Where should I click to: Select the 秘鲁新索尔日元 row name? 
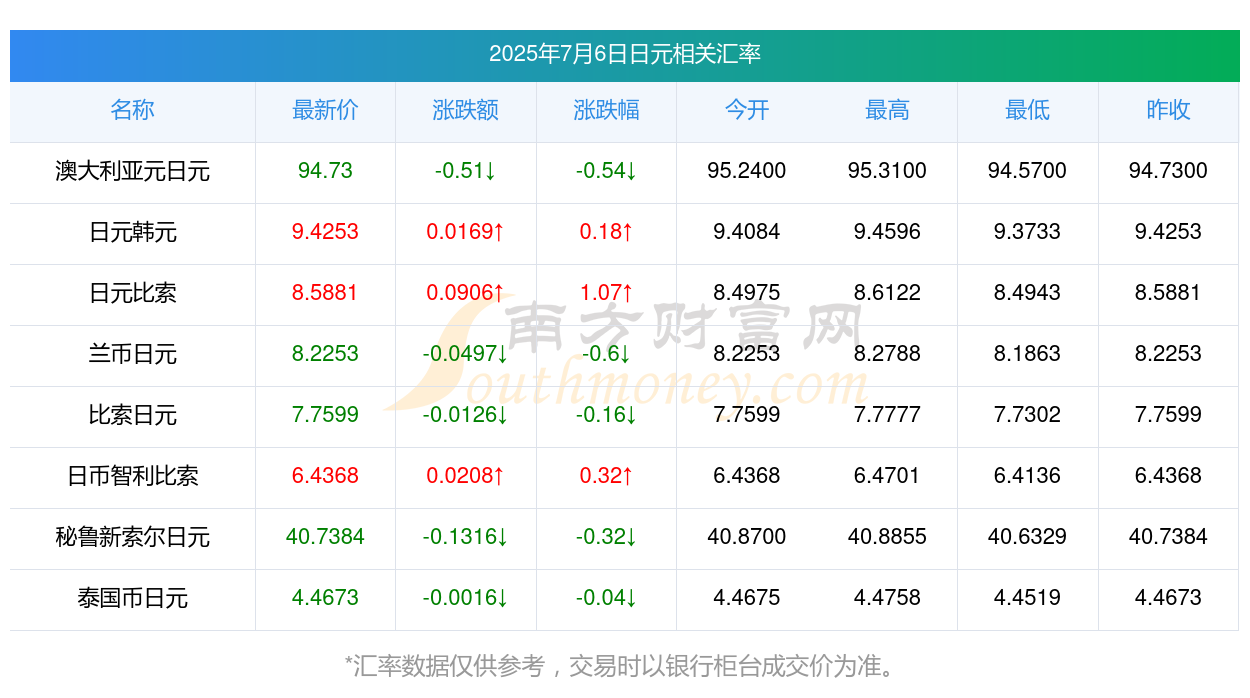coord(132,537)
